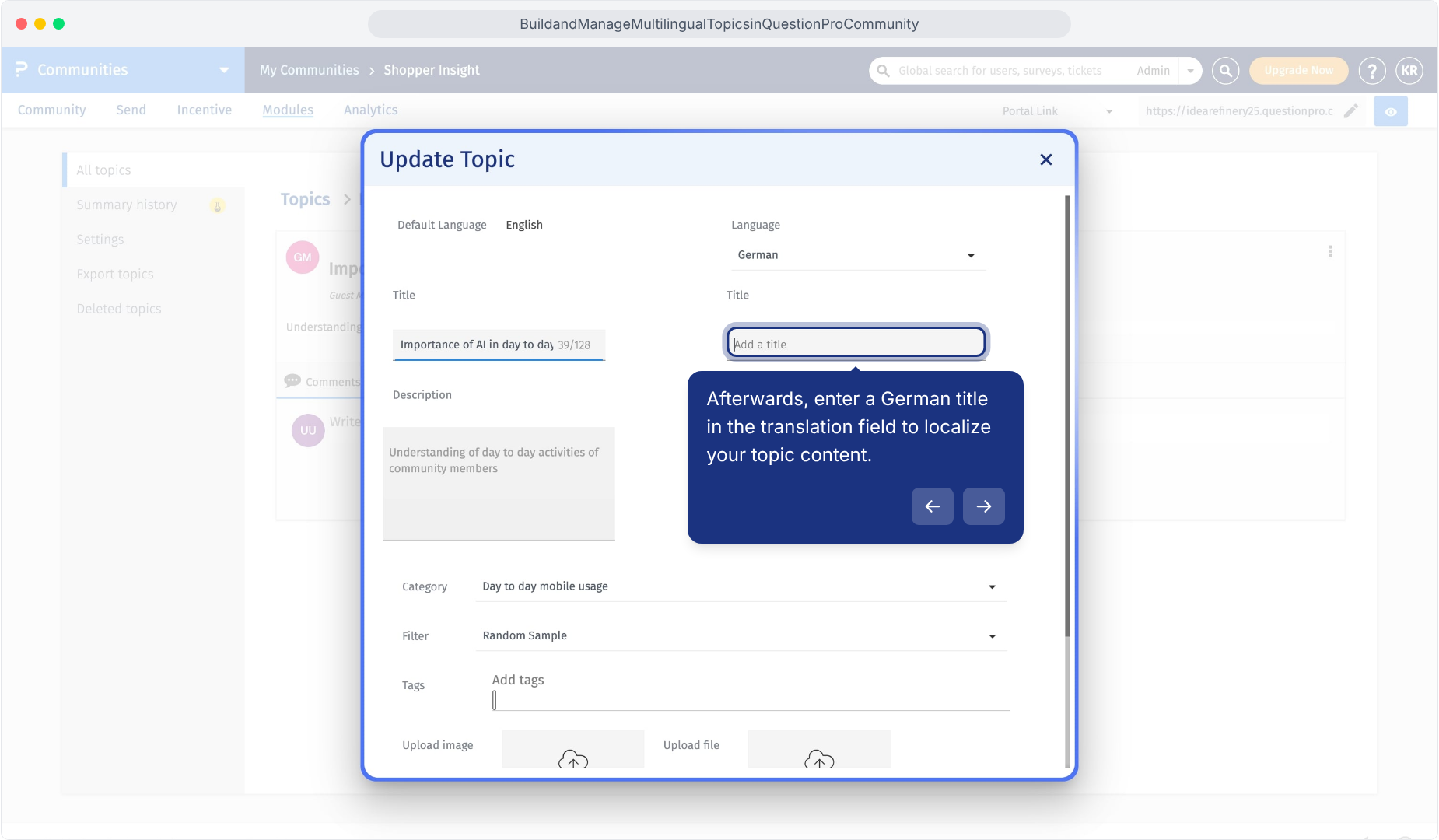Close the Update Topic dialog
Viewport: 1439px width, 840px height.
(1045, 159)
